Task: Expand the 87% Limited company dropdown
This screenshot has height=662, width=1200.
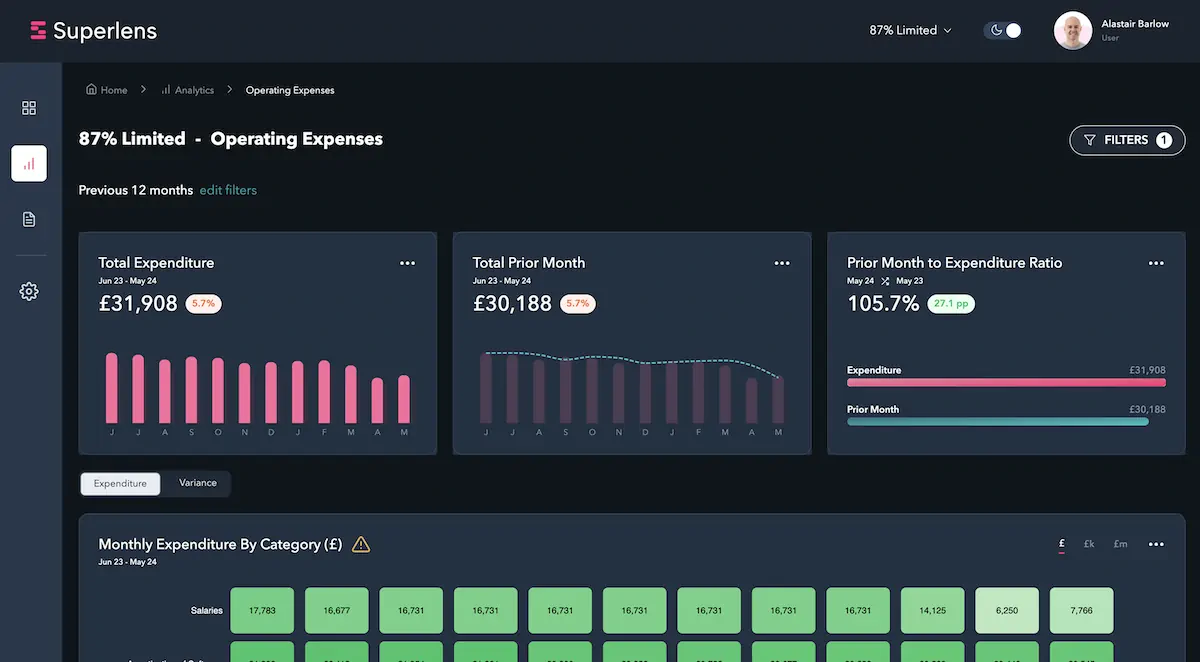Action: click(x=910, y=31)
